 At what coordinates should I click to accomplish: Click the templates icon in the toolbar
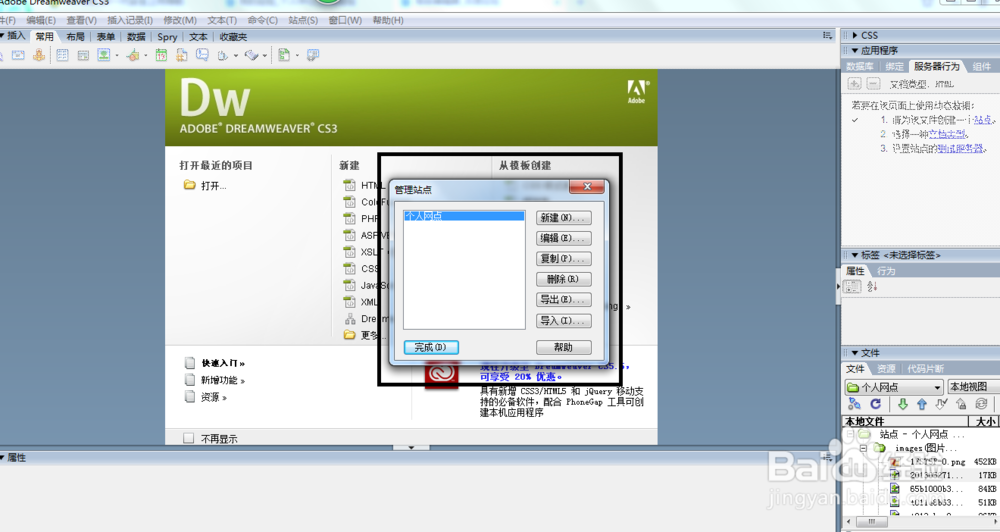pyautogui.click(x=284, y=55)
